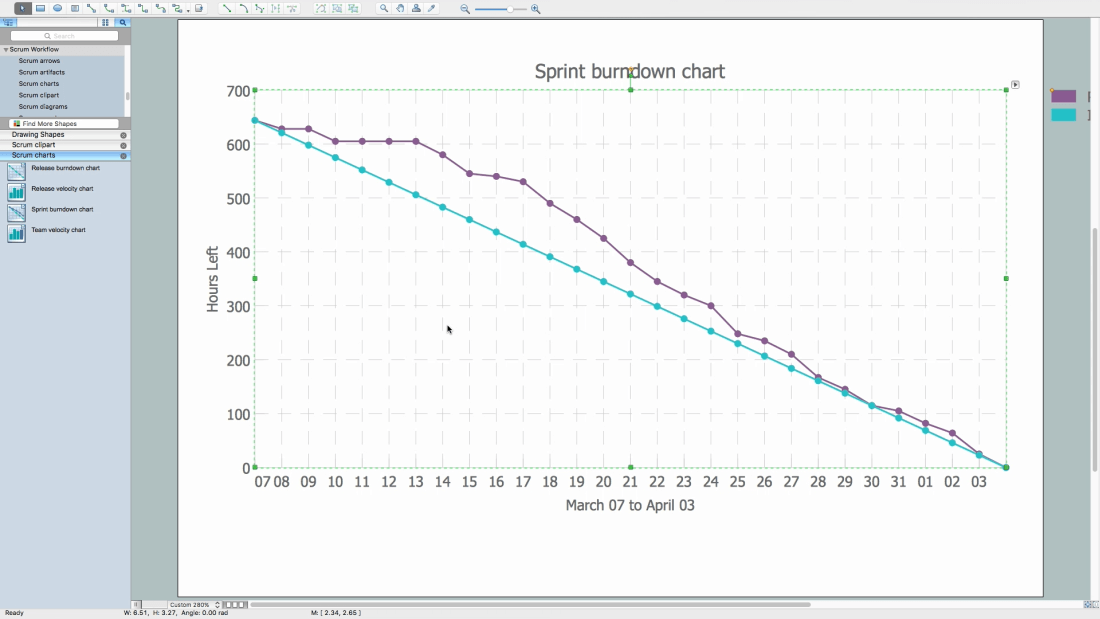Switch to the Scrum clipart library tab

(x=33, y=145)
